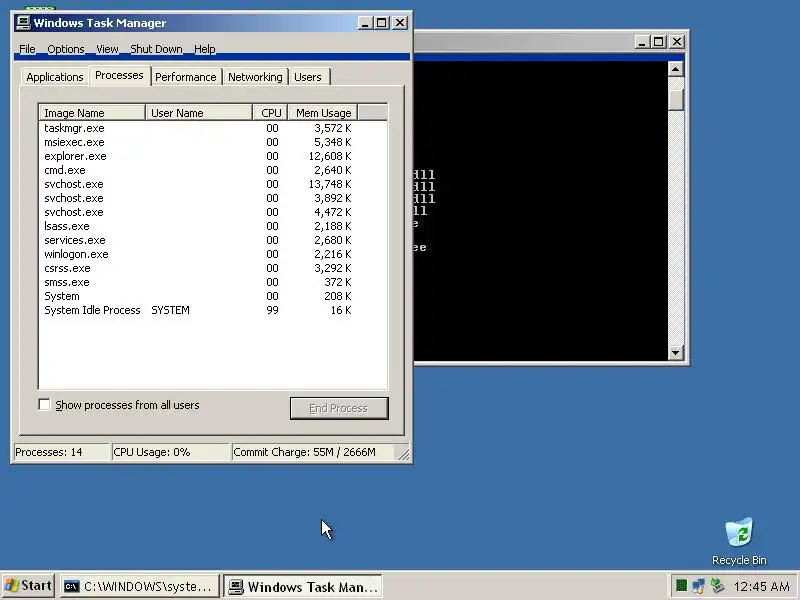Screen dimensions: 800x600
Task: Select the explorer.exe process
Action: coord(197,156)
